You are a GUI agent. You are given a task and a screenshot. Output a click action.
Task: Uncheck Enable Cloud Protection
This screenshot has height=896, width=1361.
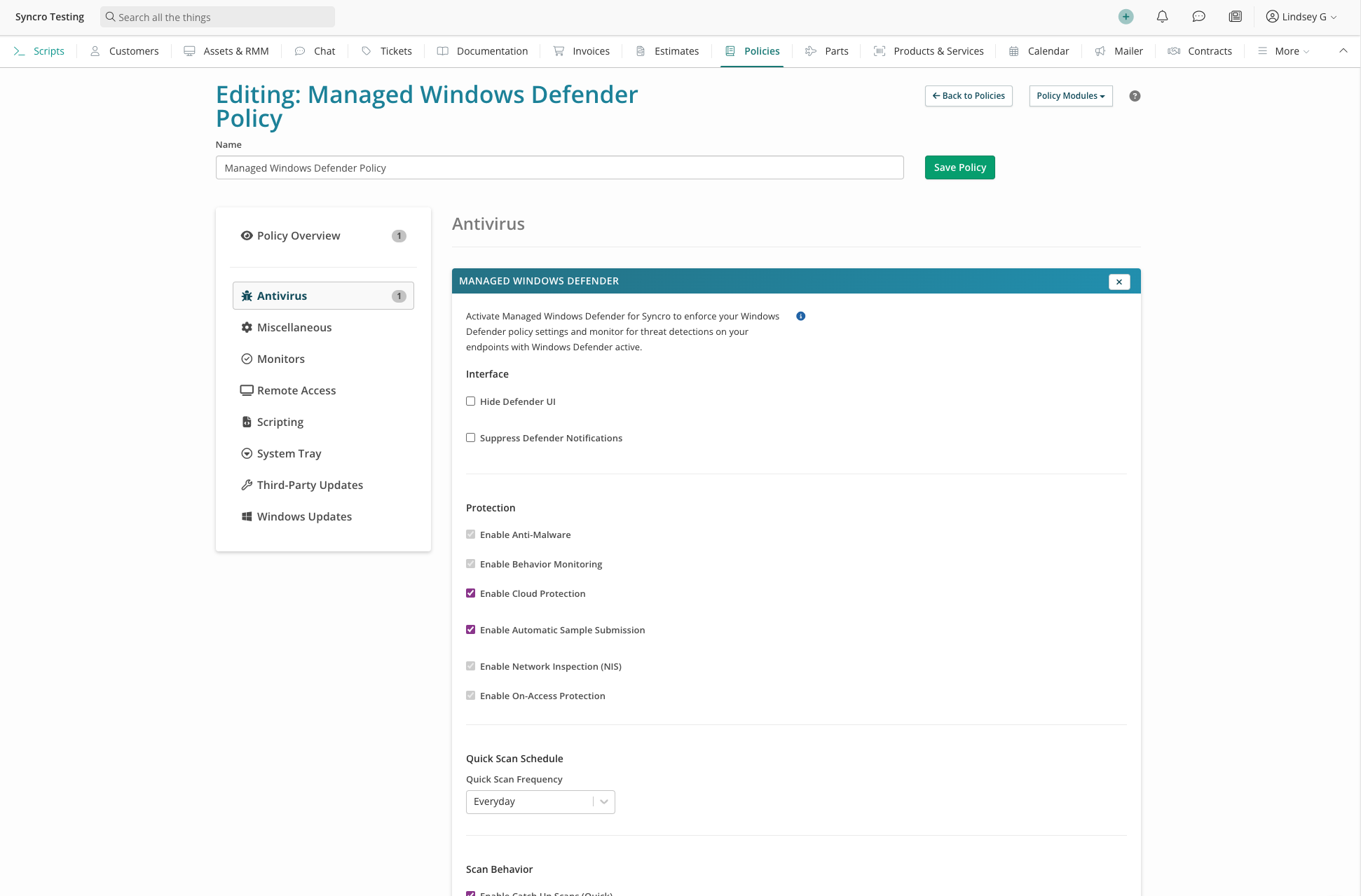tap(470, 593)
